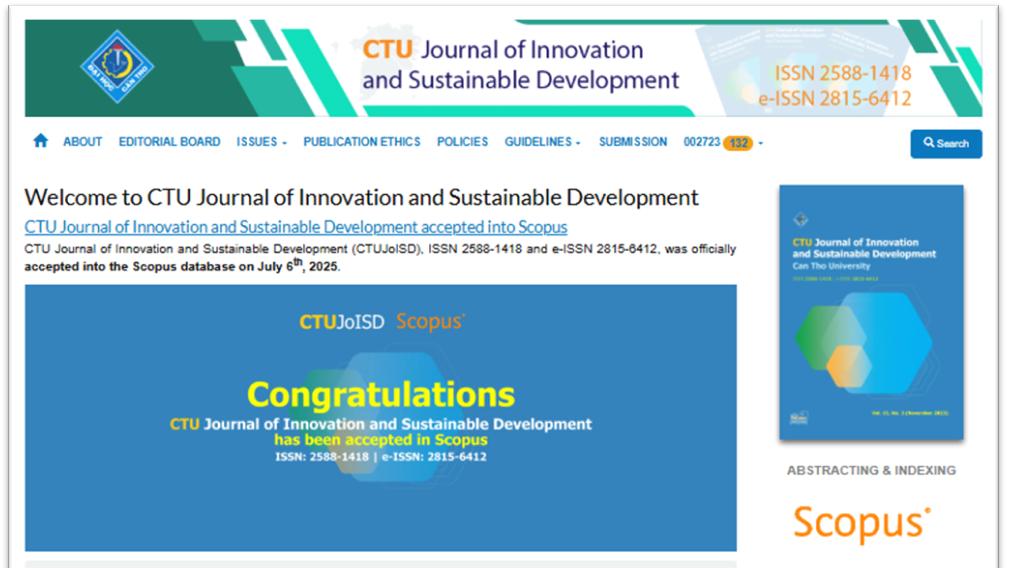Open the ABOUT page
The width and height of the screenshot is (1009, 568).
click(x=82, y=142)
